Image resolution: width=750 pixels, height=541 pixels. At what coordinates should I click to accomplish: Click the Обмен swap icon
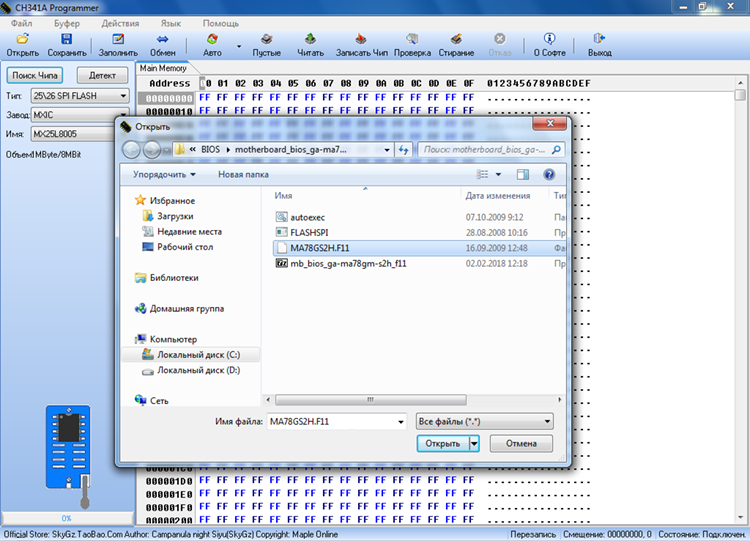tap(162, 39)
